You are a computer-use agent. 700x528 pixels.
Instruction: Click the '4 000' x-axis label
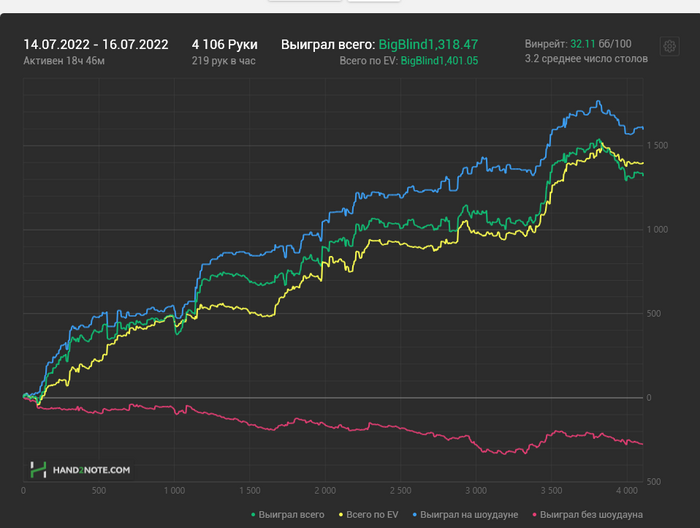tap(627, 491)
